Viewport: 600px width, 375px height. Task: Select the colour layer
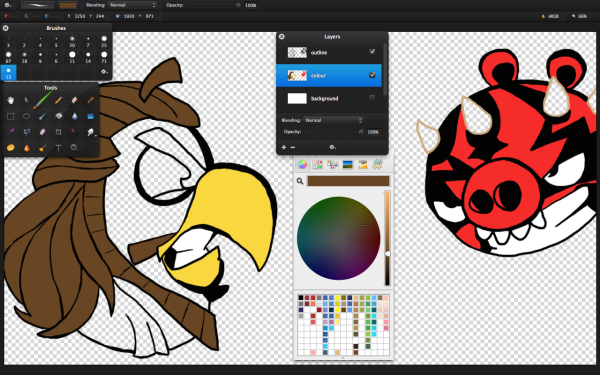(x=329, y=75)
